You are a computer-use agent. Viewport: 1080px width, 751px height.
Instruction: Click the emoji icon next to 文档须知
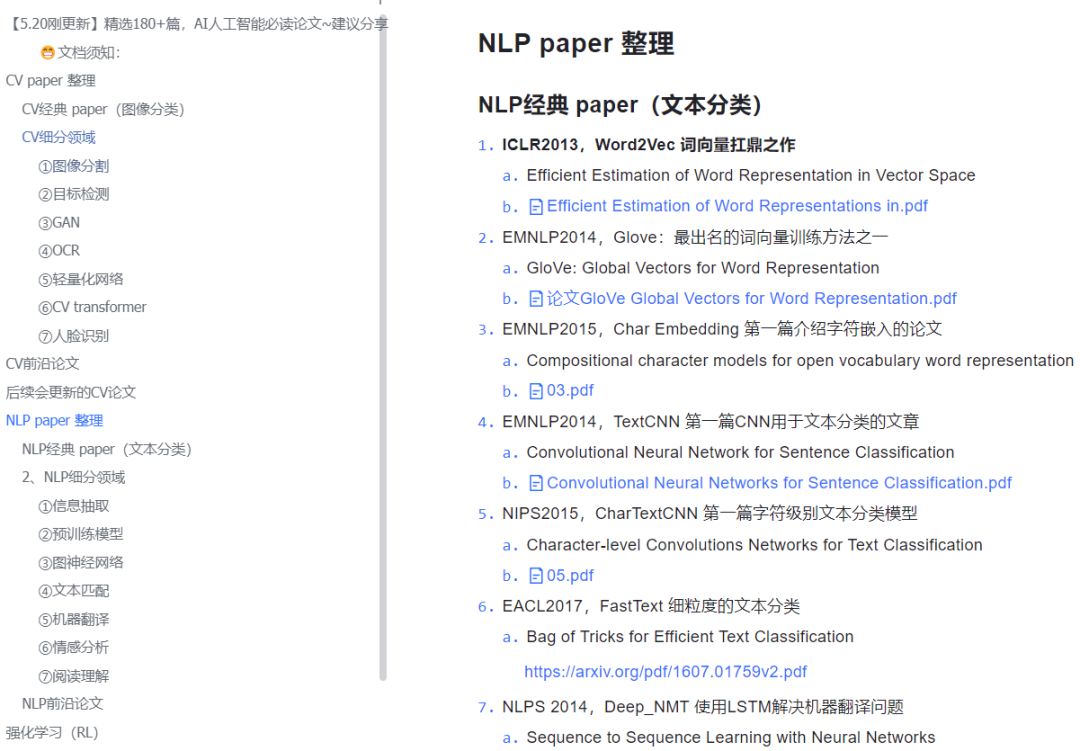(48, 52)
